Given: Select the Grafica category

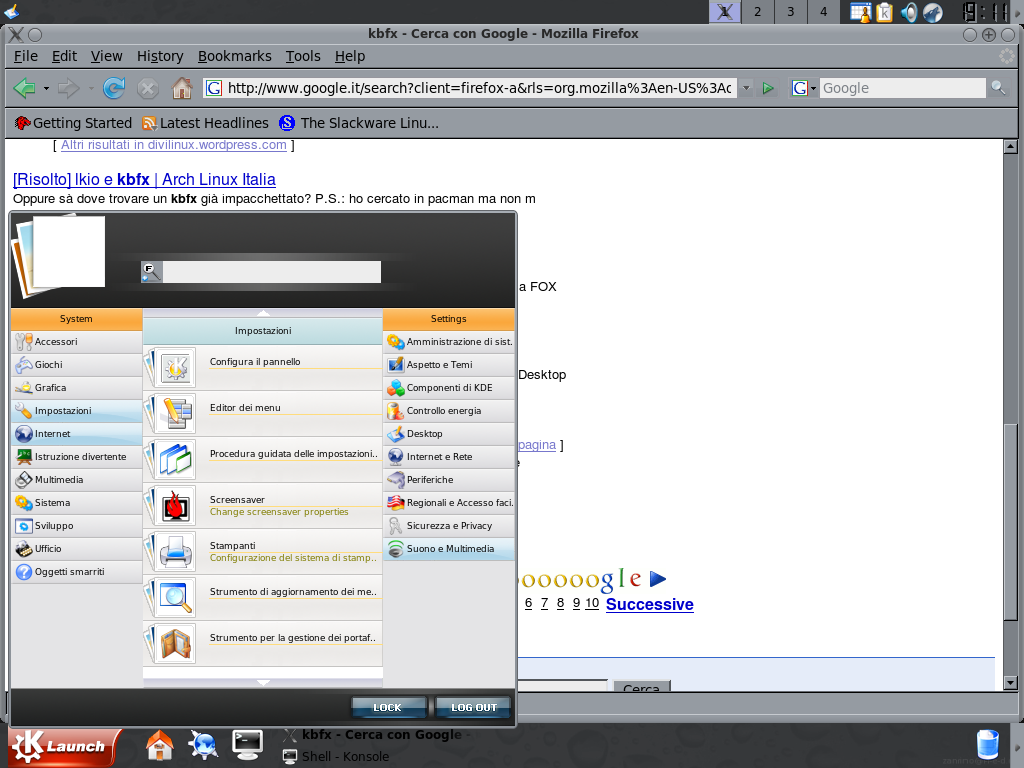Looking at the screenshot, I should 77,387.
